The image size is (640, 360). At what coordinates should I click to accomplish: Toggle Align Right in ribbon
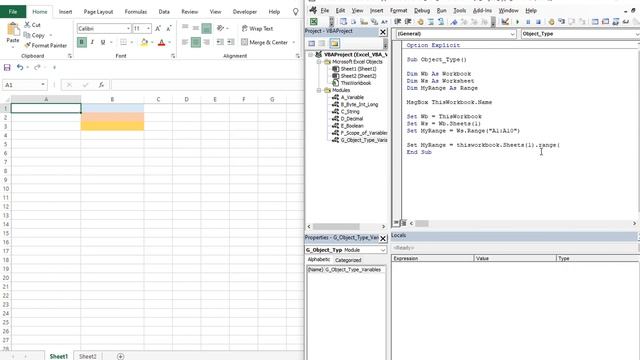[x=207, y=42]
